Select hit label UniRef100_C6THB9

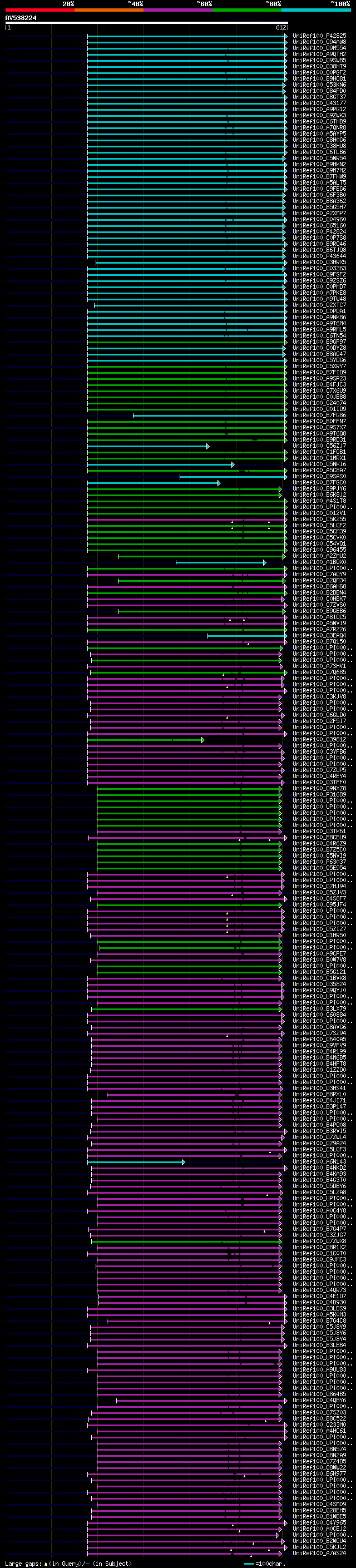click(319, 122)
